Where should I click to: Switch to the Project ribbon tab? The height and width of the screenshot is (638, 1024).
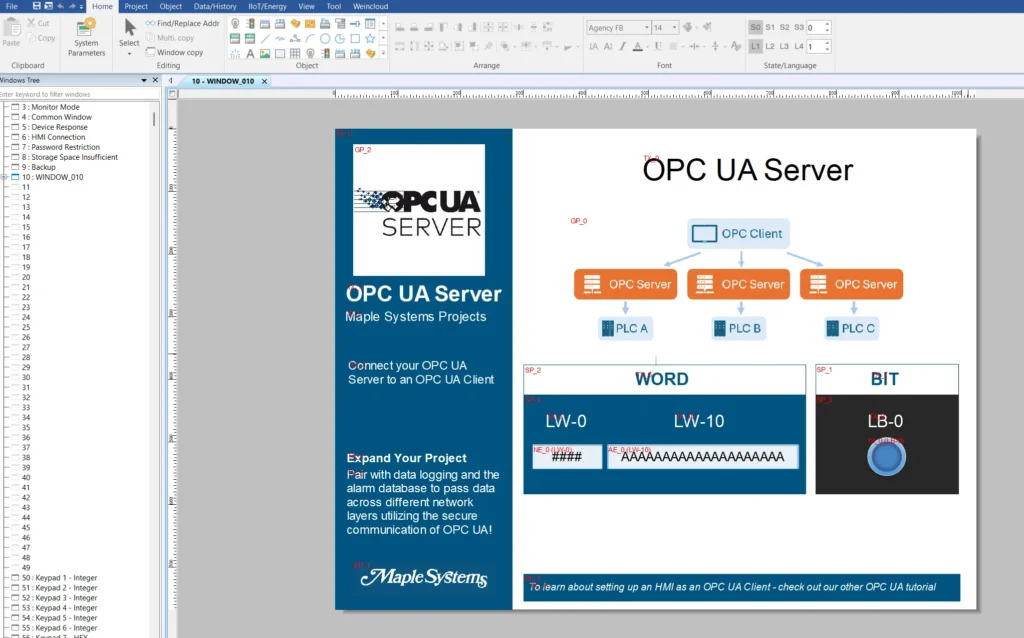point(136,6)
